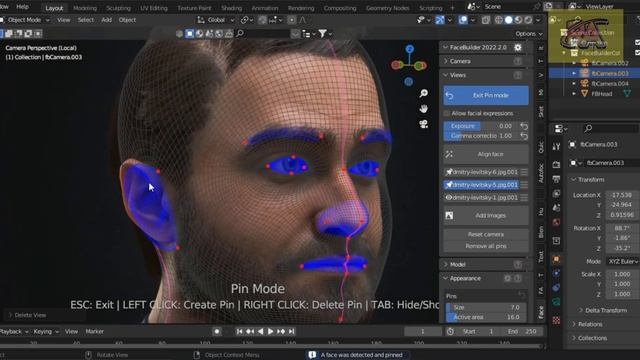Click the Gamma correction slider
The height and width of the screenshot is (360, 640).
tap(481, 136)
